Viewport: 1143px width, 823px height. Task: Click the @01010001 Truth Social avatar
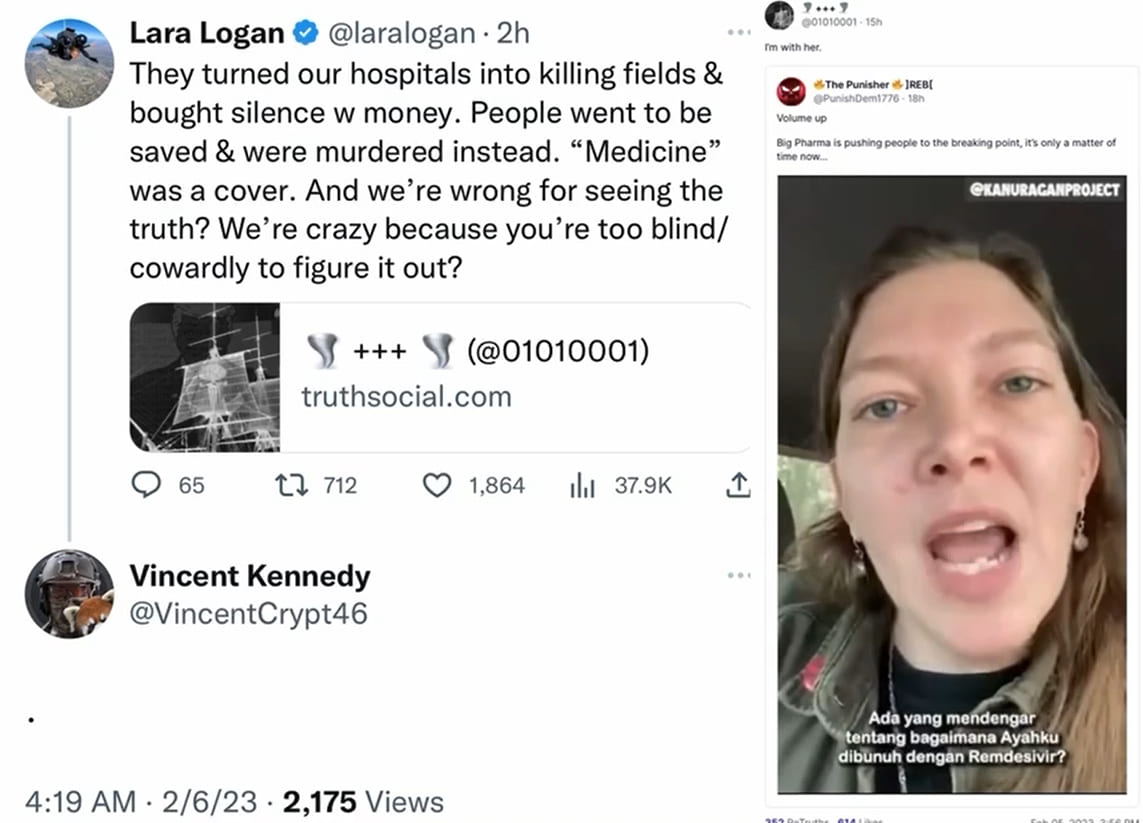(779, 15)
